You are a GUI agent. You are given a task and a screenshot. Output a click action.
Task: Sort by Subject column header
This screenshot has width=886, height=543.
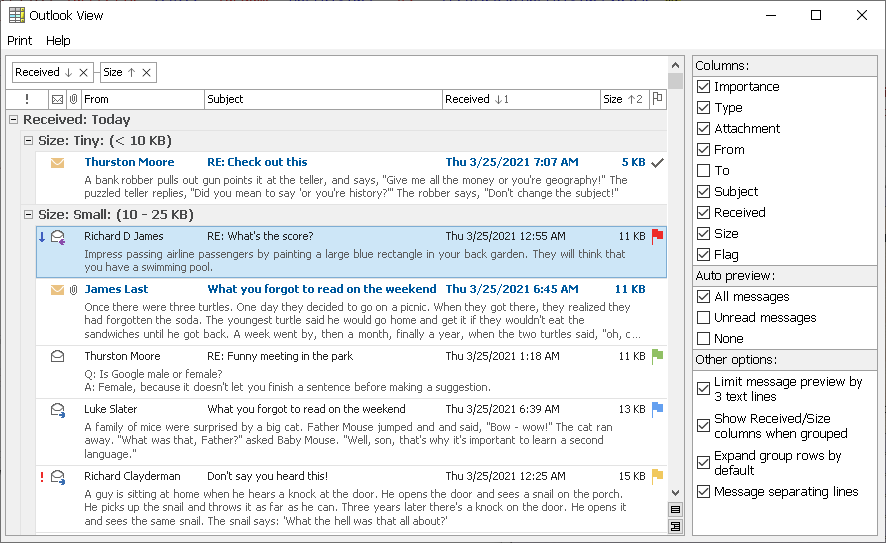323,99
